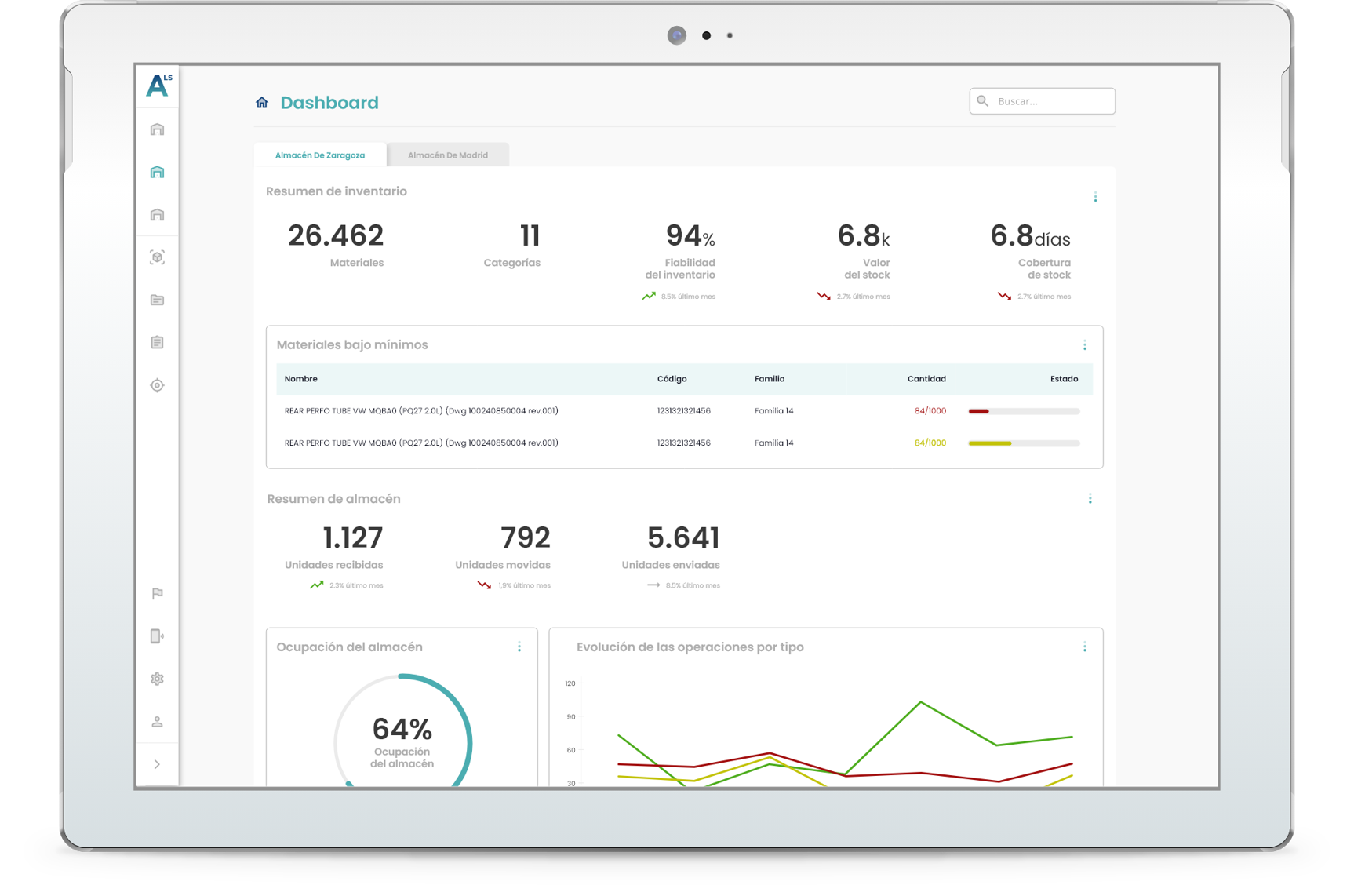Select the 1.127 Unidades recibidas figure
Screen dimensions: 1354x896
click(x=353, y=538)
